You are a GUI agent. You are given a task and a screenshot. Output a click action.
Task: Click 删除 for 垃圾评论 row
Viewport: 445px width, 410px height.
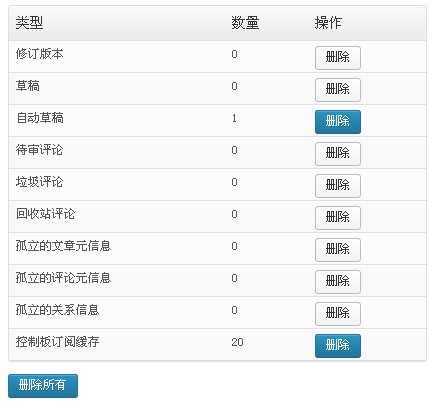(338, 186)
